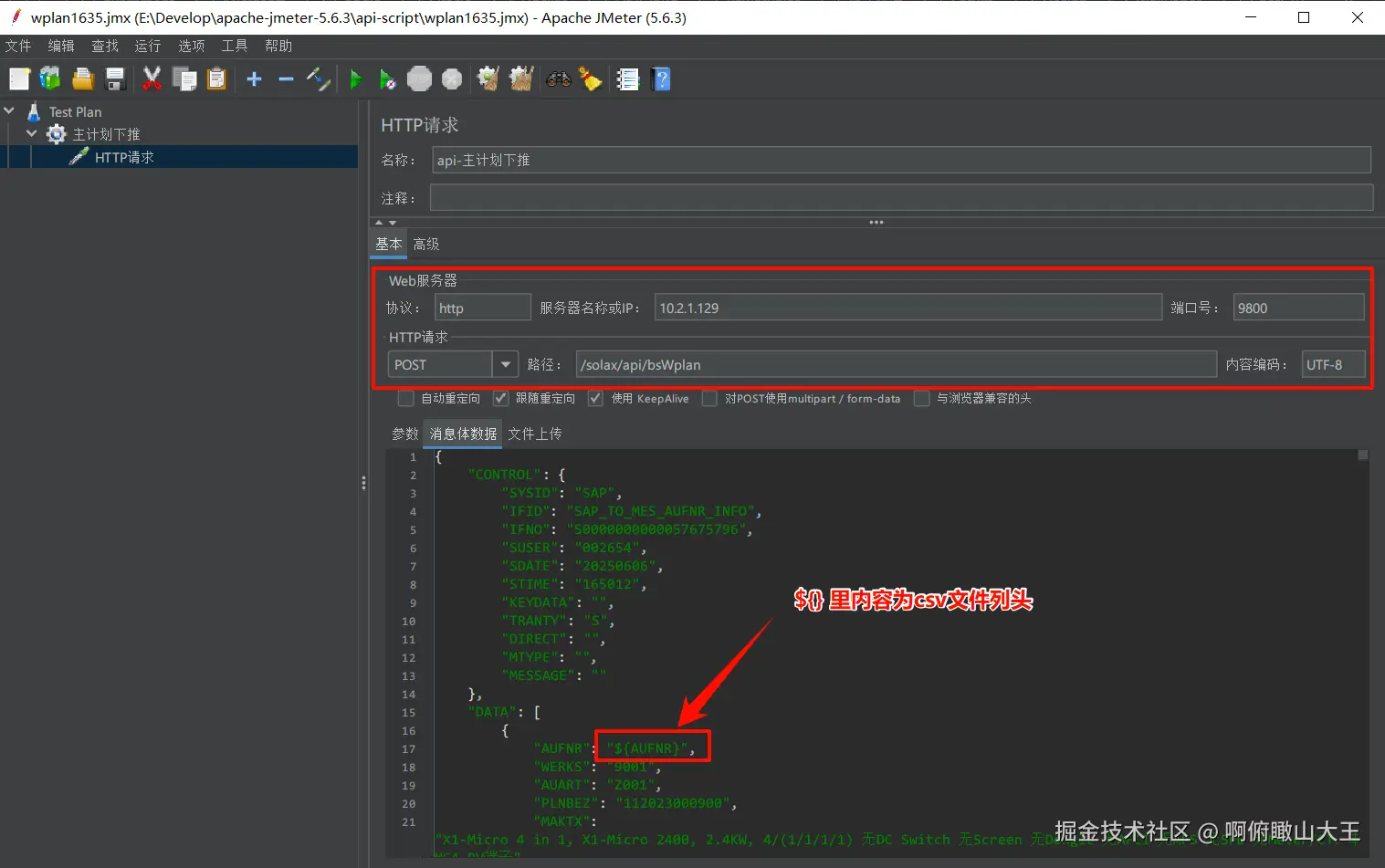Clear results with the Clear icon
Viewport: 1385px width, 868px height.
coord(488,79)
